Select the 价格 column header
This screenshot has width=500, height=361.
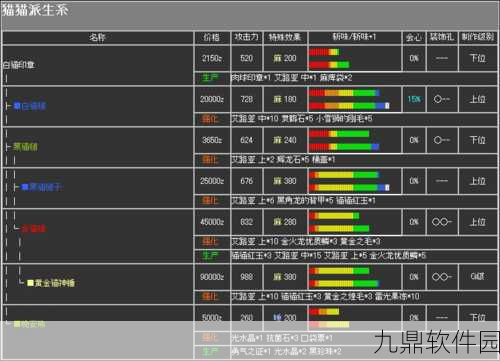(212, 37)
